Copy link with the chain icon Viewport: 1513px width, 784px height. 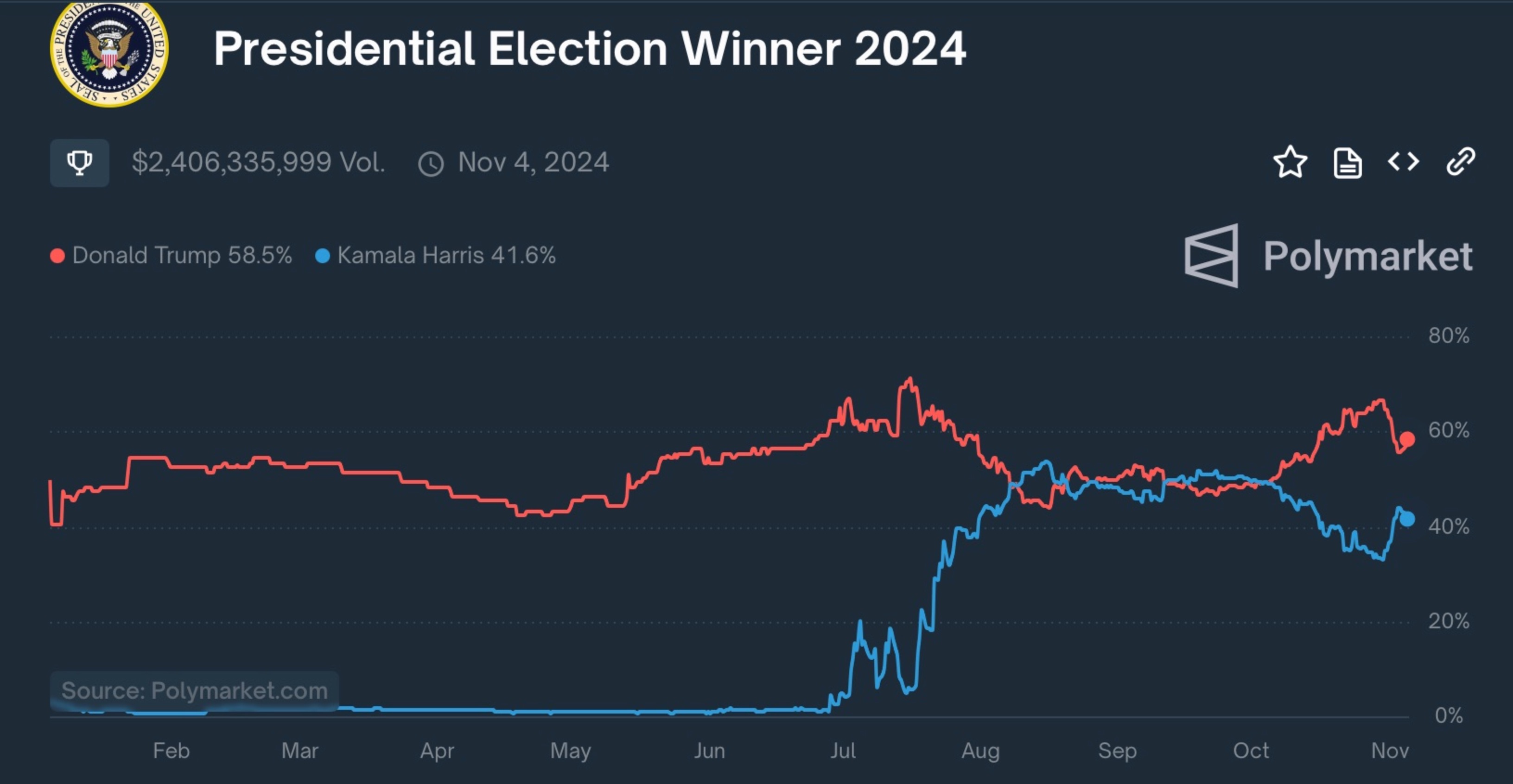[x=1460, y=162]
